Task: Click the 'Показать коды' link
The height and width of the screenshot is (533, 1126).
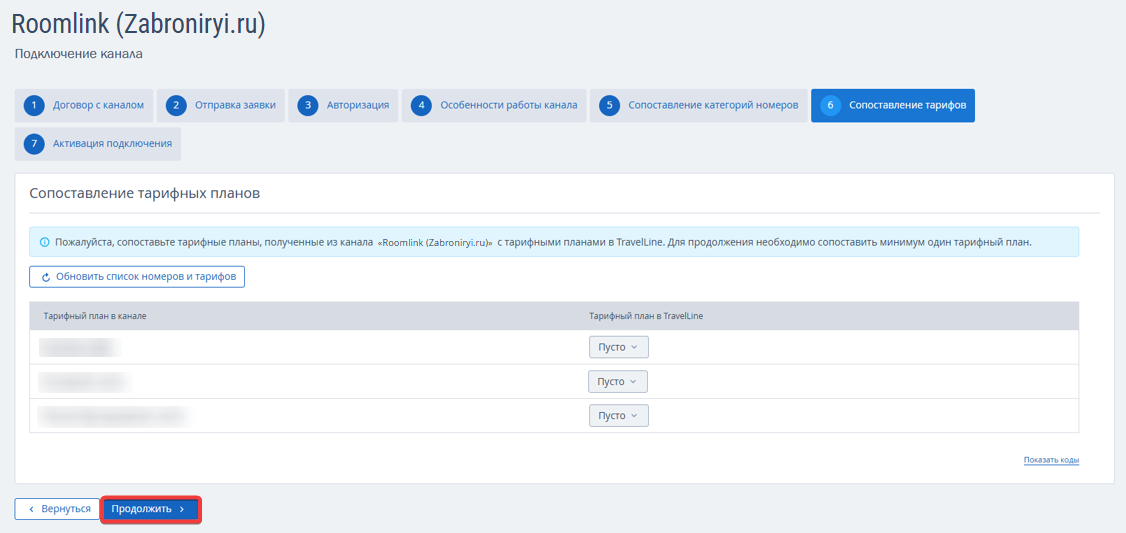Action: (x=1050, y=460)
